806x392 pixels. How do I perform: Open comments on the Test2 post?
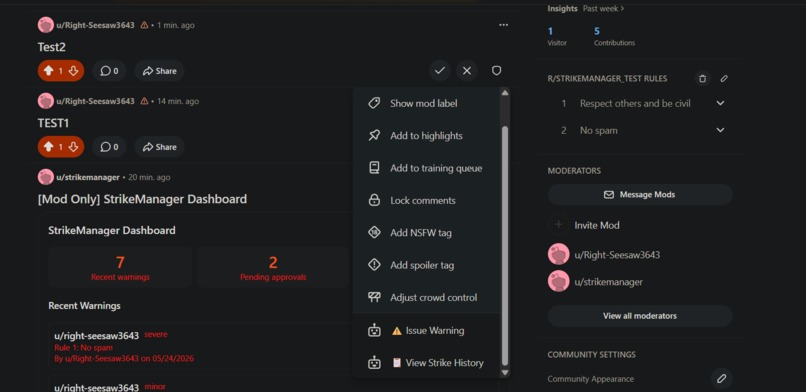pyautogui.click(x=109, y=71)
